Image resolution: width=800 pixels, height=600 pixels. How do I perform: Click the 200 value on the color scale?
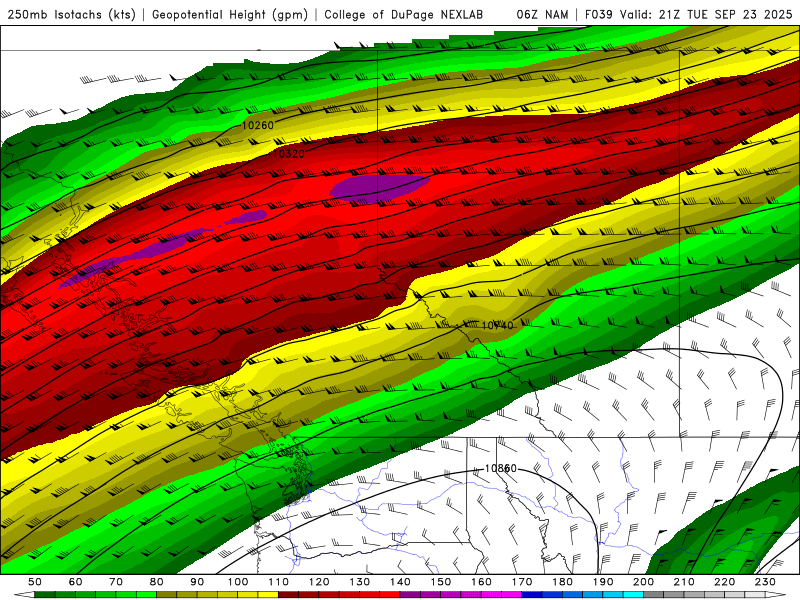(643, 582)
